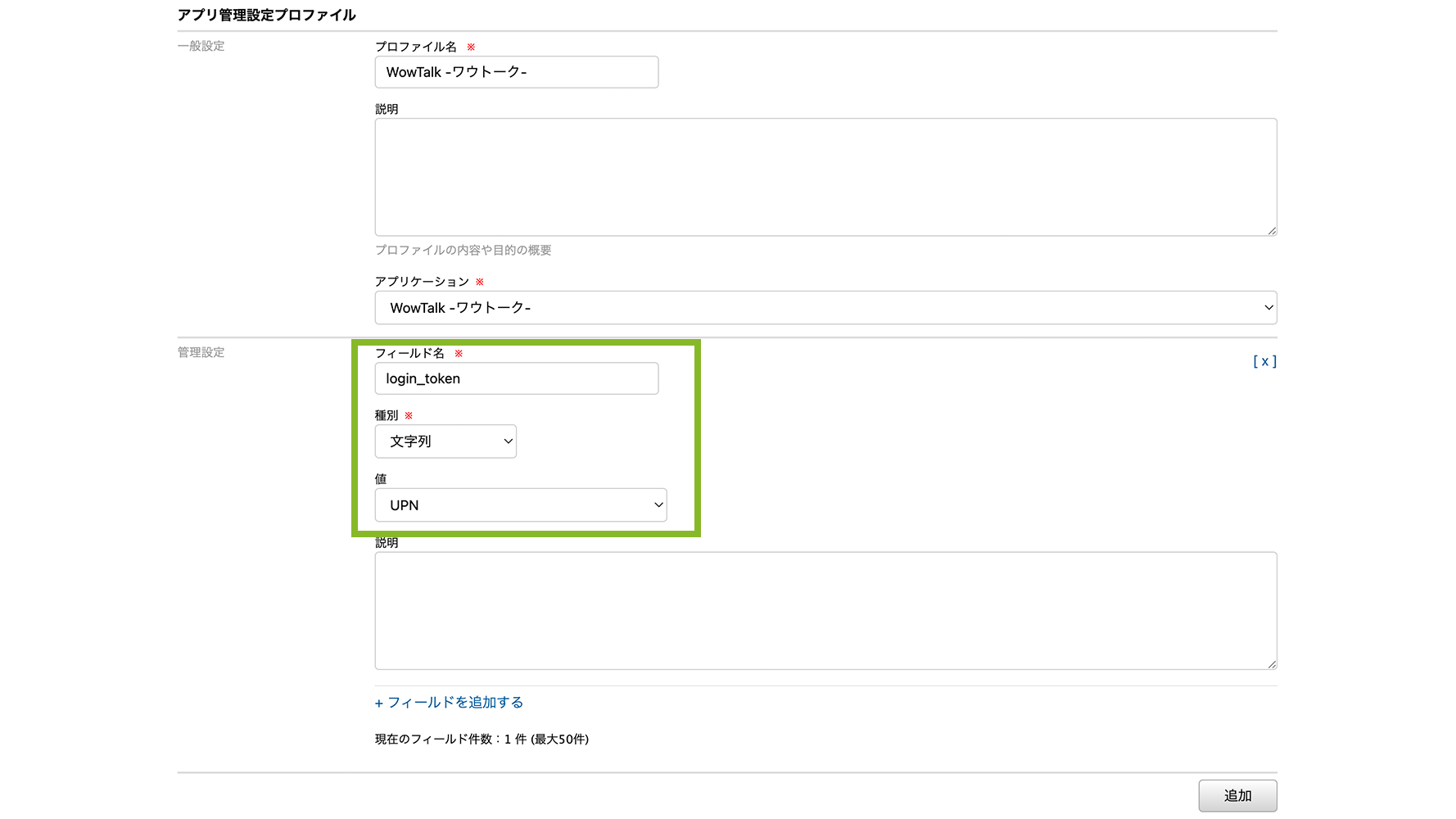Click the 追加 button
Viewport: 1456px width, 819px height.
pyautogui.click(x=1237, y=795)
